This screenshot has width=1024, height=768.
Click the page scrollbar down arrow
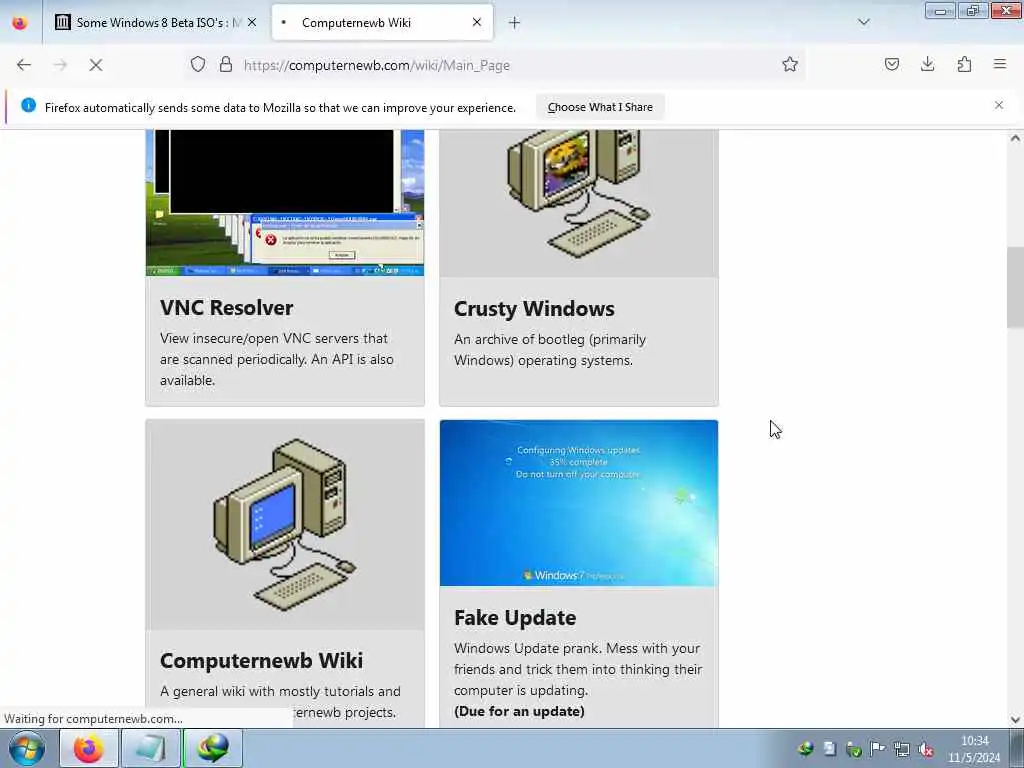[1015, 720]
